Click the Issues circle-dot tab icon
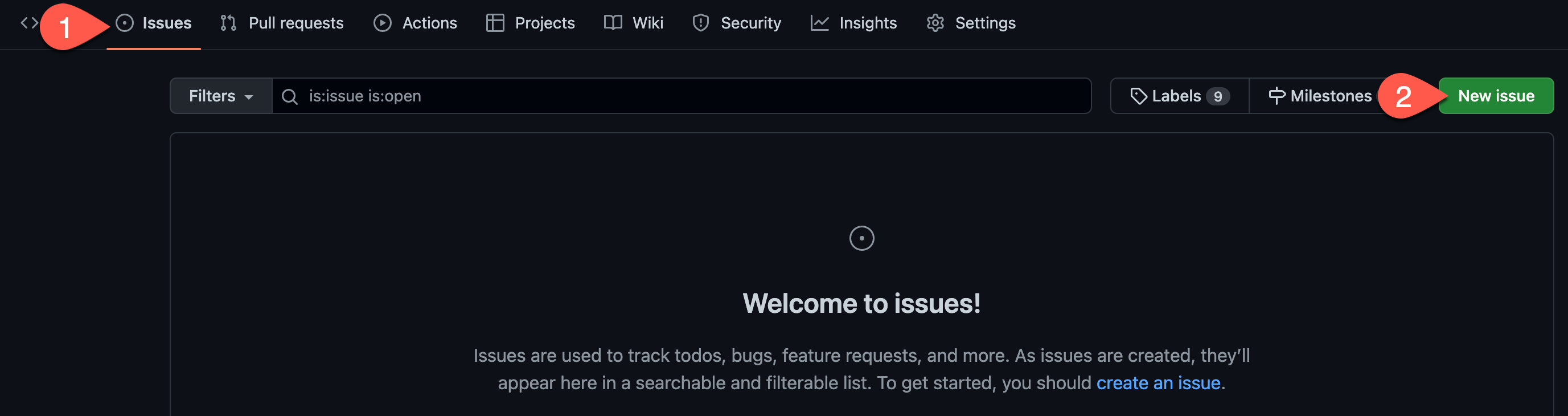 [125, 23]
